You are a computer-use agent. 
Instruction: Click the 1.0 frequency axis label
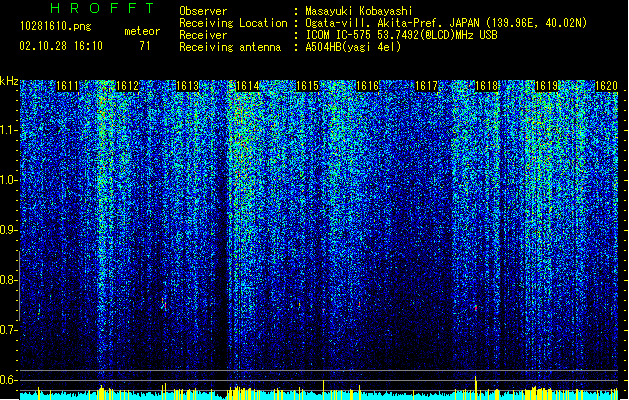coord(8,180)
